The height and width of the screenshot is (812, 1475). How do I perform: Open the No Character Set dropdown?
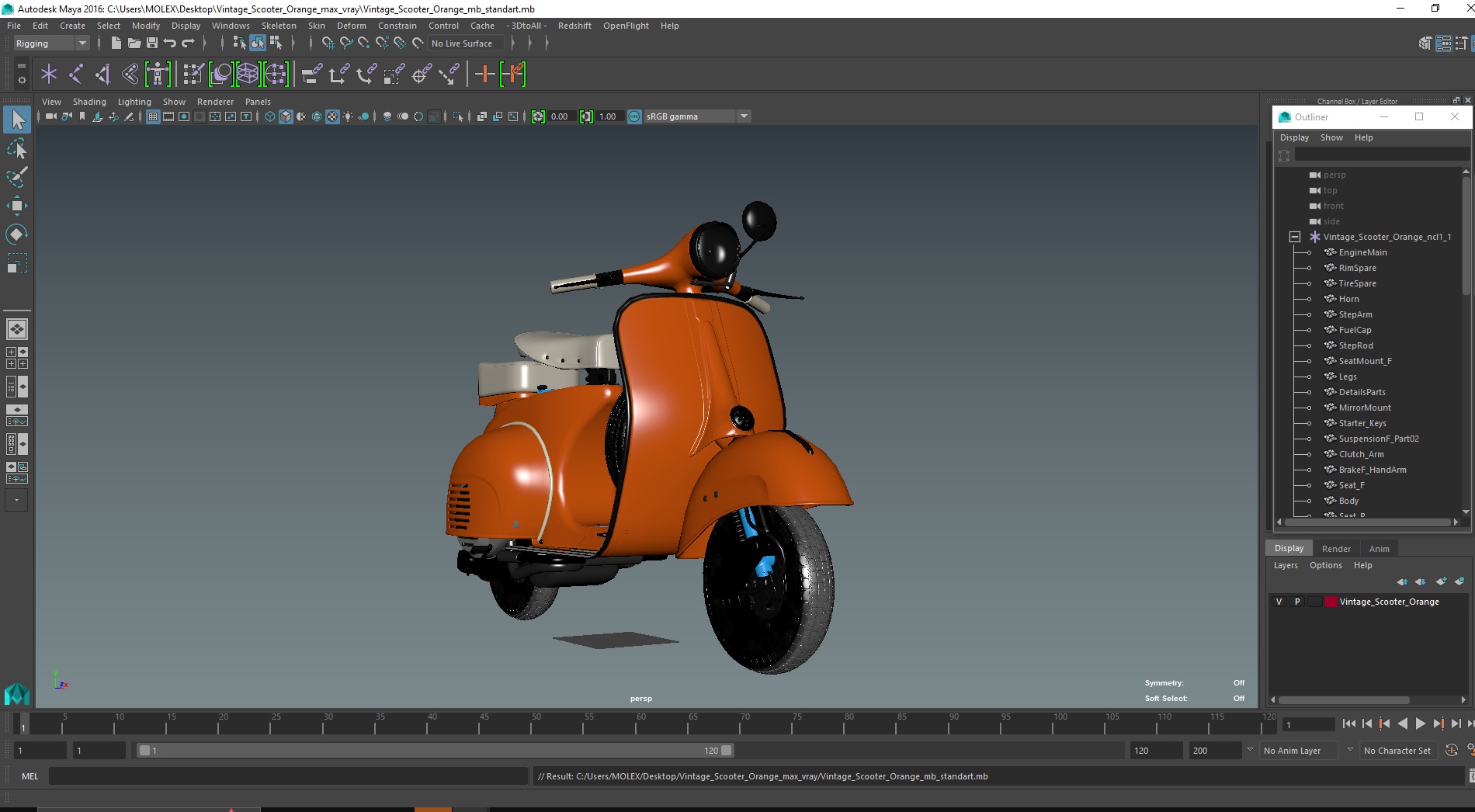click(x=1397, y=751)
